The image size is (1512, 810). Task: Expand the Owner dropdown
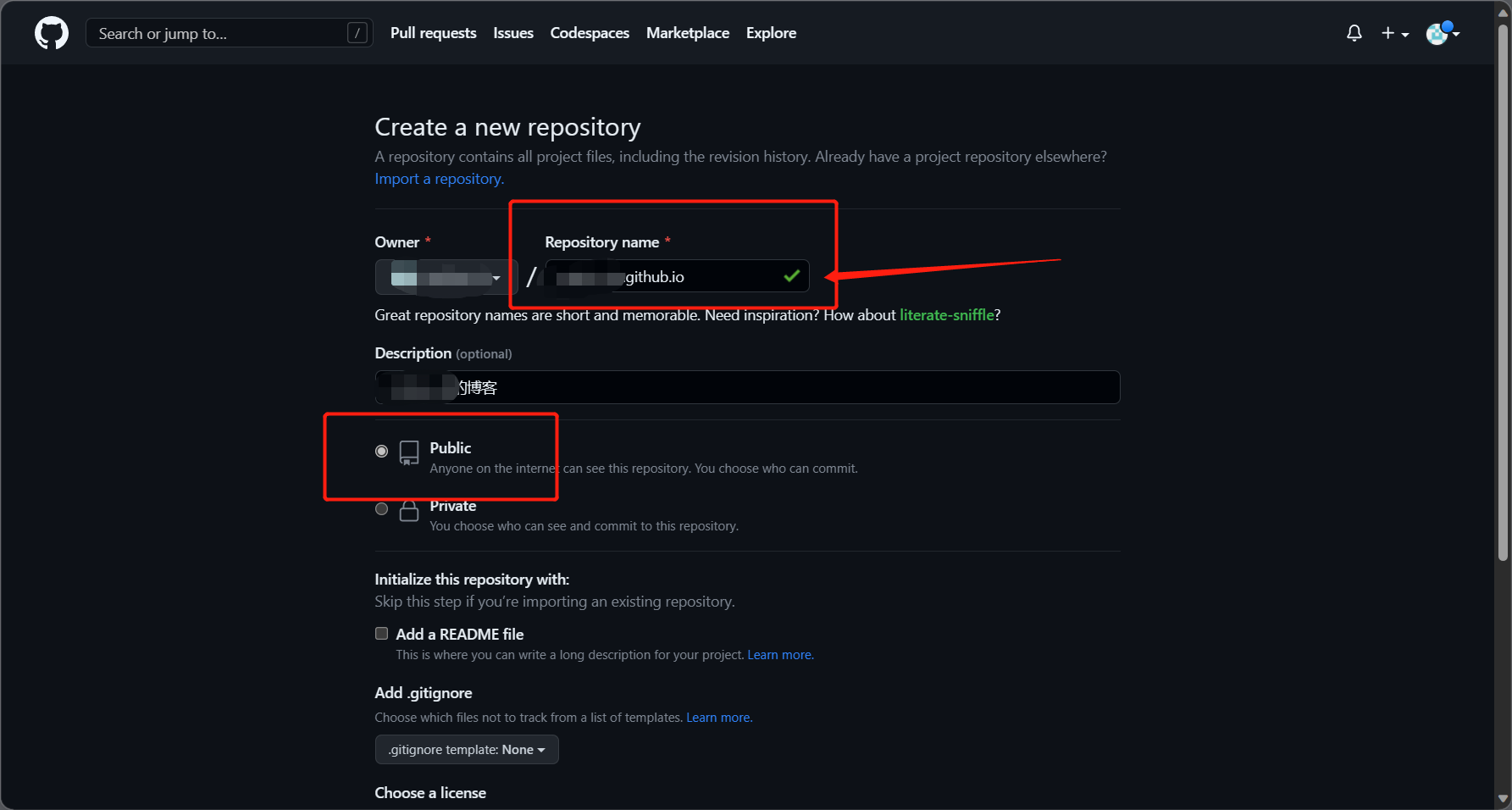point(446,277)
